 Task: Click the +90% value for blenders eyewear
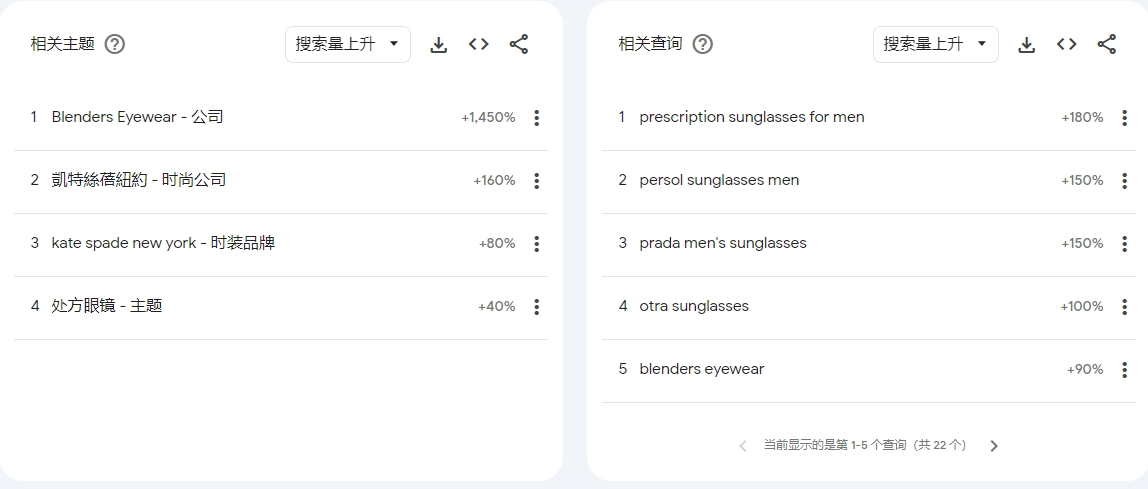pos(1085,370)
